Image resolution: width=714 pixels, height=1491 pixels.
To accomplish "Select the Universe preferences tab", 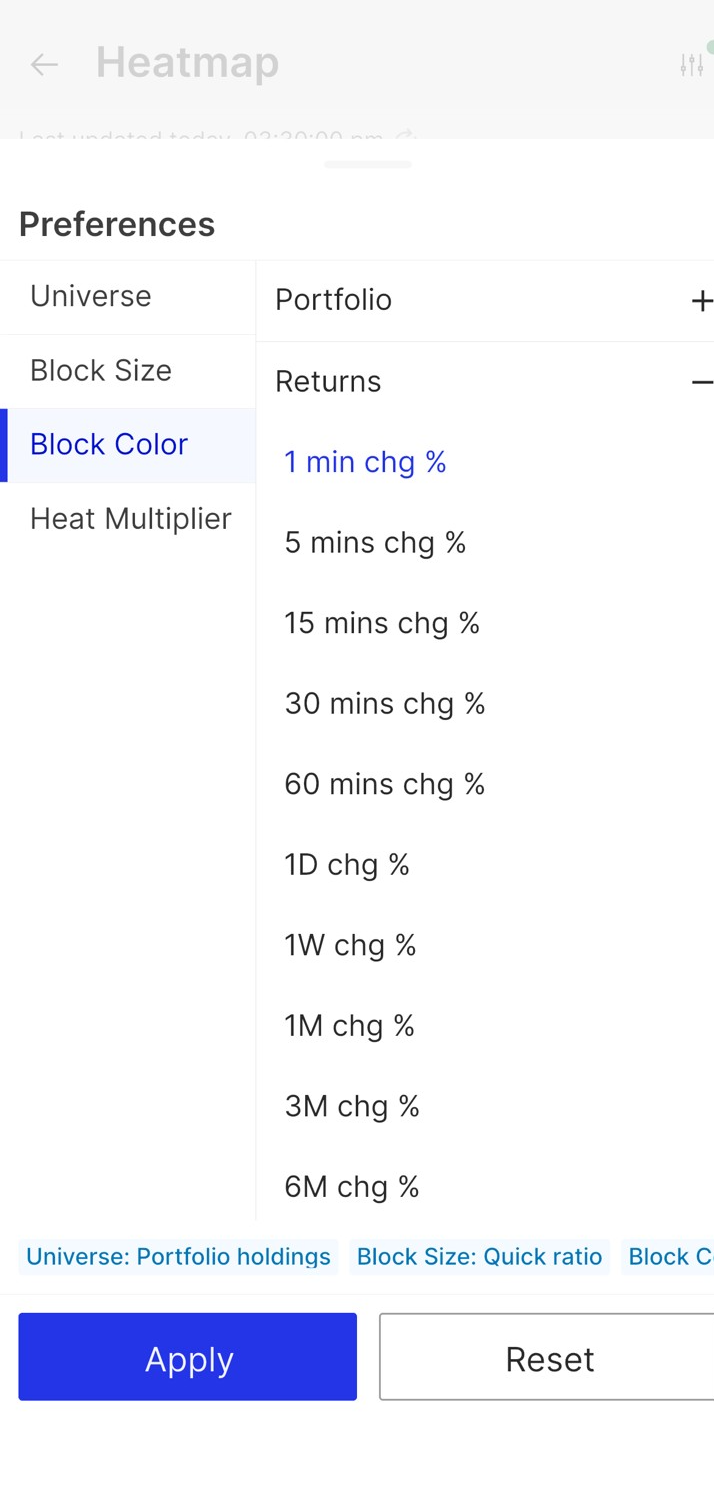I will tap(91, 297).
